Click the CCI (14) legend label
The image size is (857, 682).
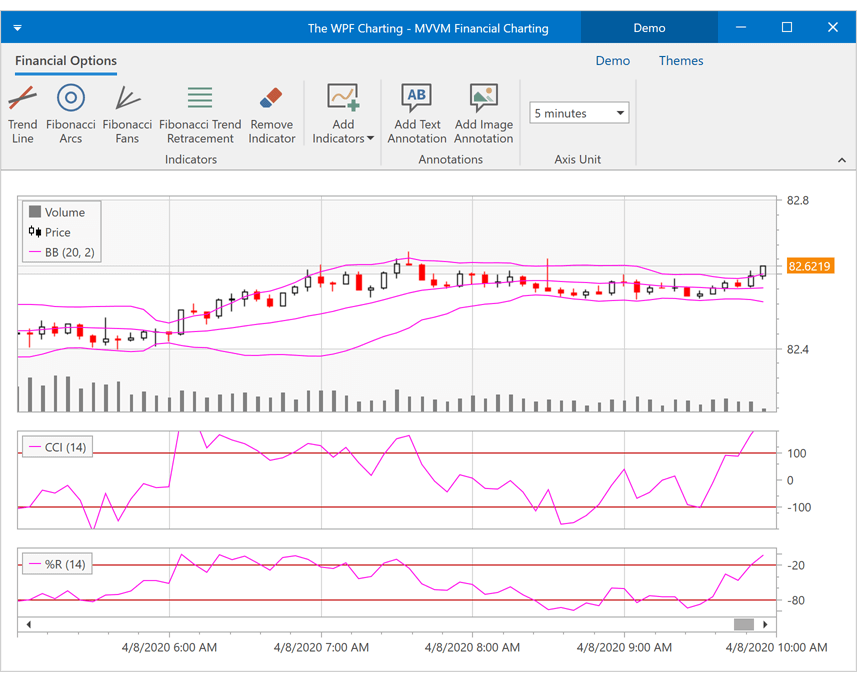[56, 447]
